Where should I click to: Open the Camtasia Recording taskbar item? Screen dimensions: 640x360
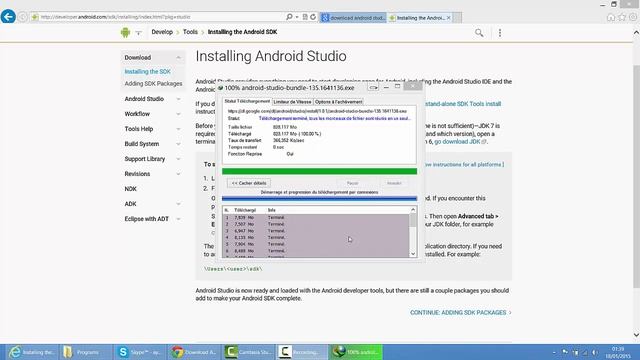click(303, 352)
